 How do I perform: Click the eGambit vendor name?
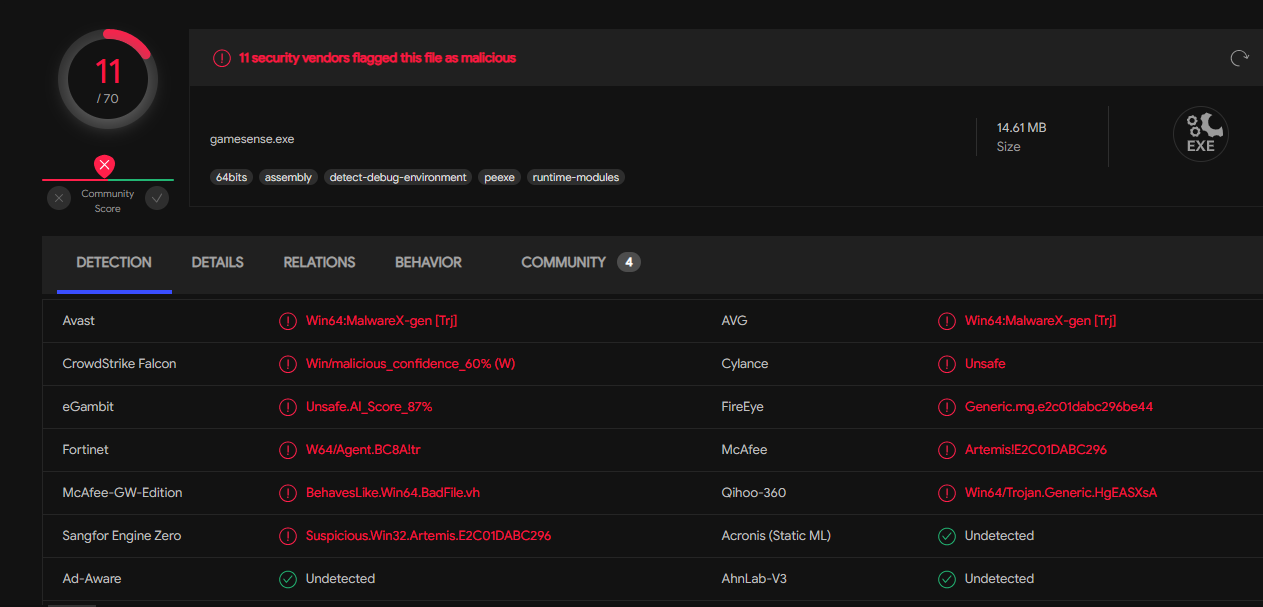tap(86, 407)
